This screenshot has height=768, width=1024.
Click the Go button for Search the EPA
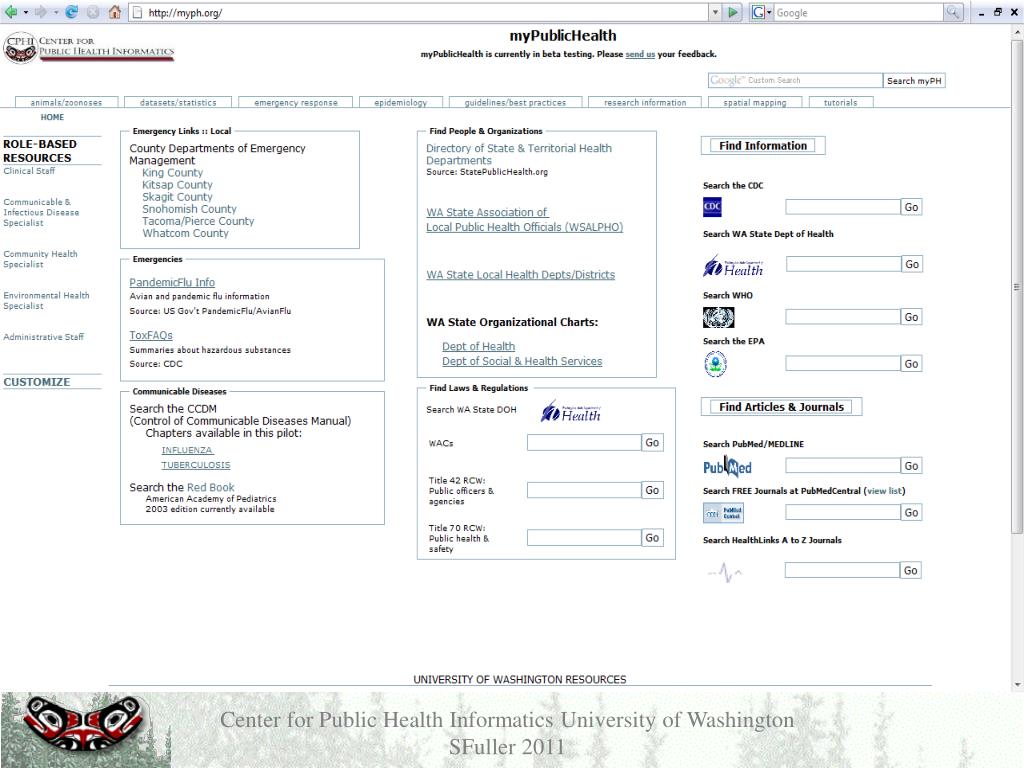tap(911, 364)
